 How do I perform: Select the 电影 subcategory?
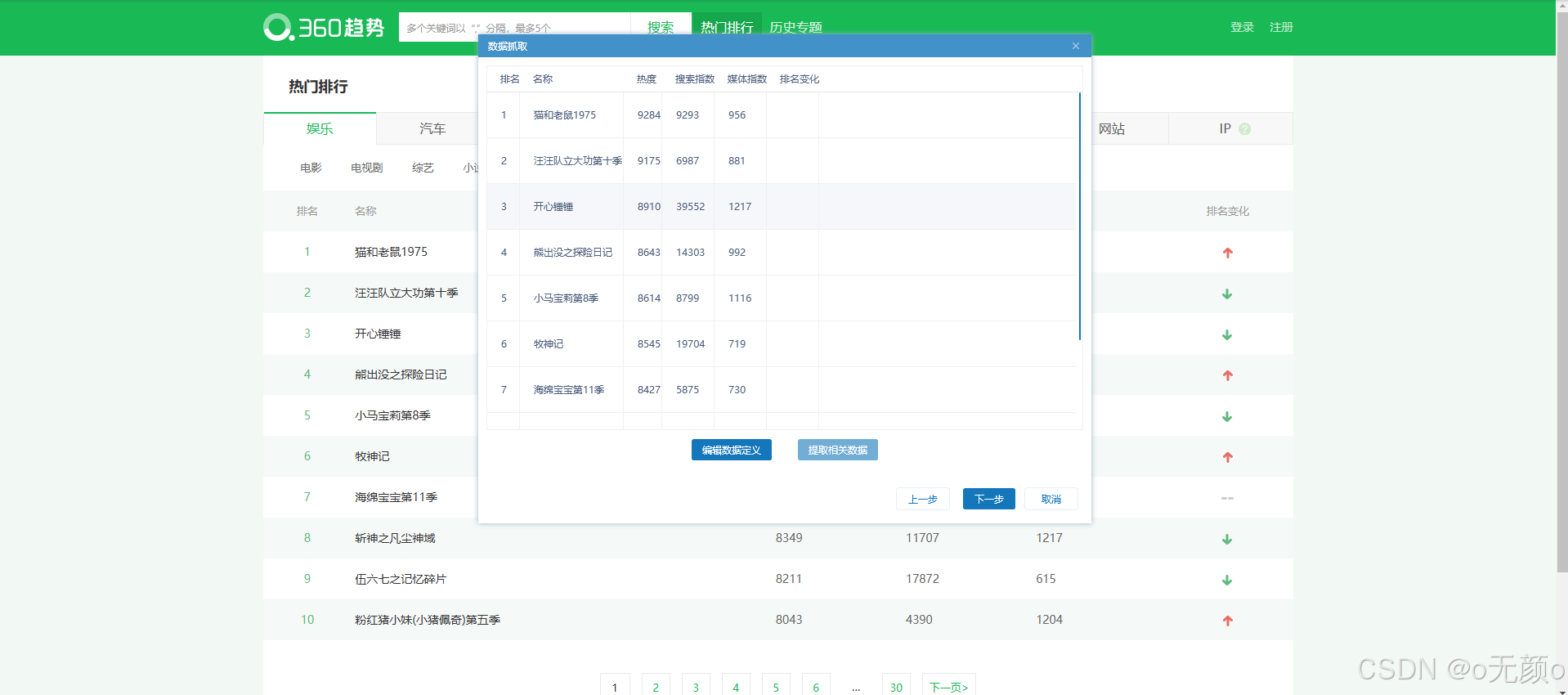coord(311,168)
